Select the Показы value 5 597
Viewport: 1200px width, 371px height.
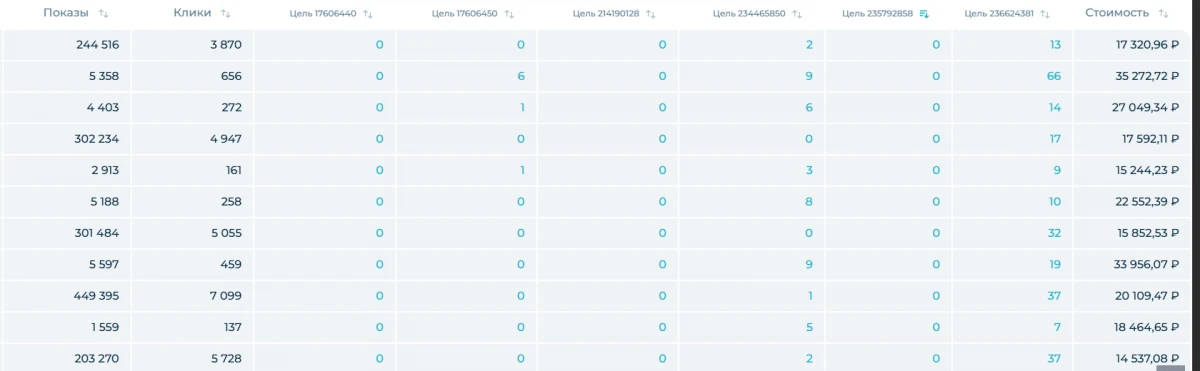coord(104,264)
